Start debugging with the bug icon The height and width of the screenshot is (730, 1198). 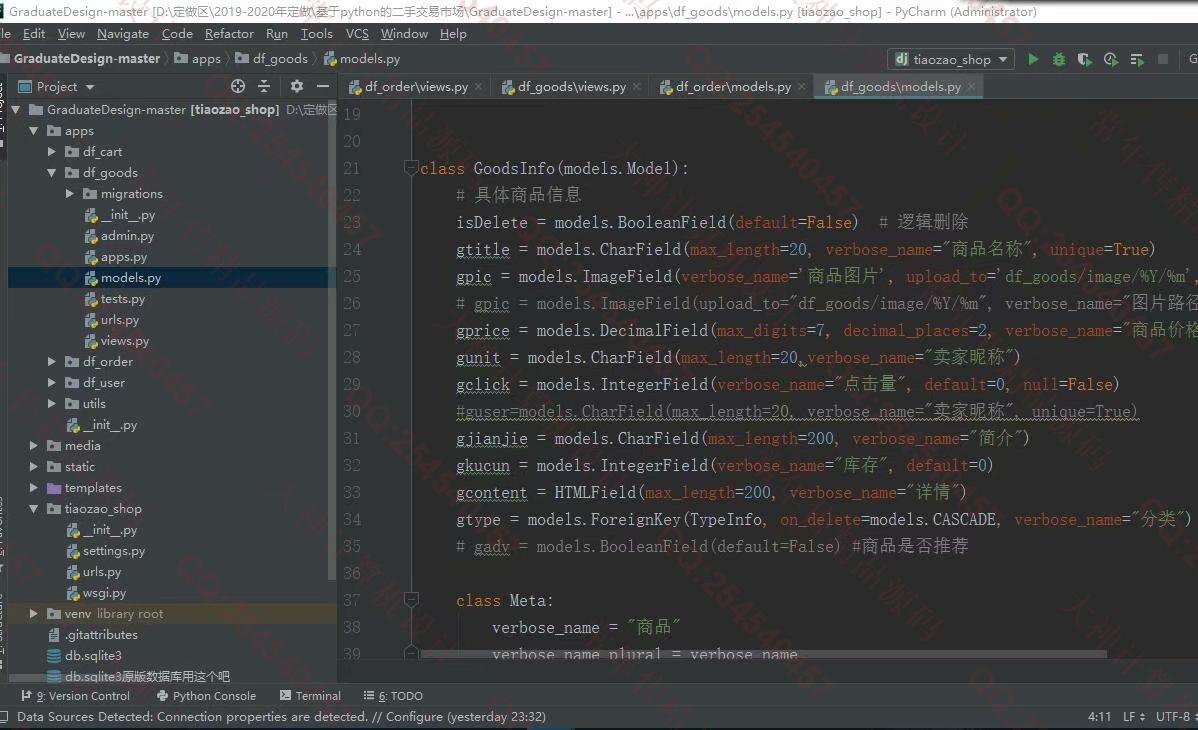[1059, 59]
